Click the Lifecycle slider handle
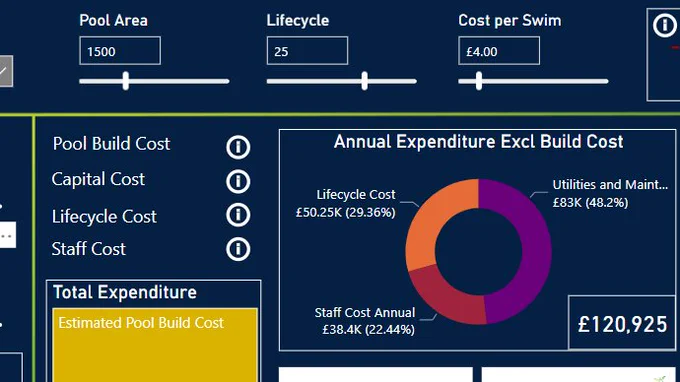 point(365,81)
